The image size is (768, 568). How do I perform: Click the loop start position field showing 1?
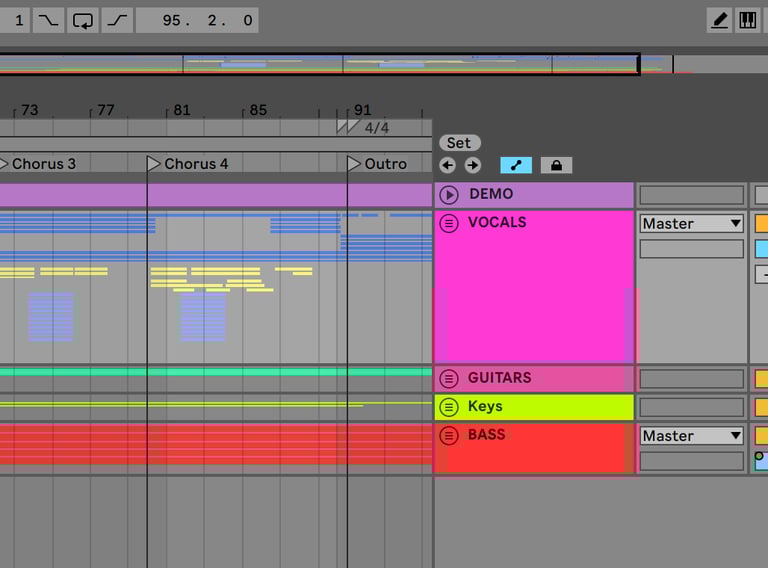tap(15, 20)
